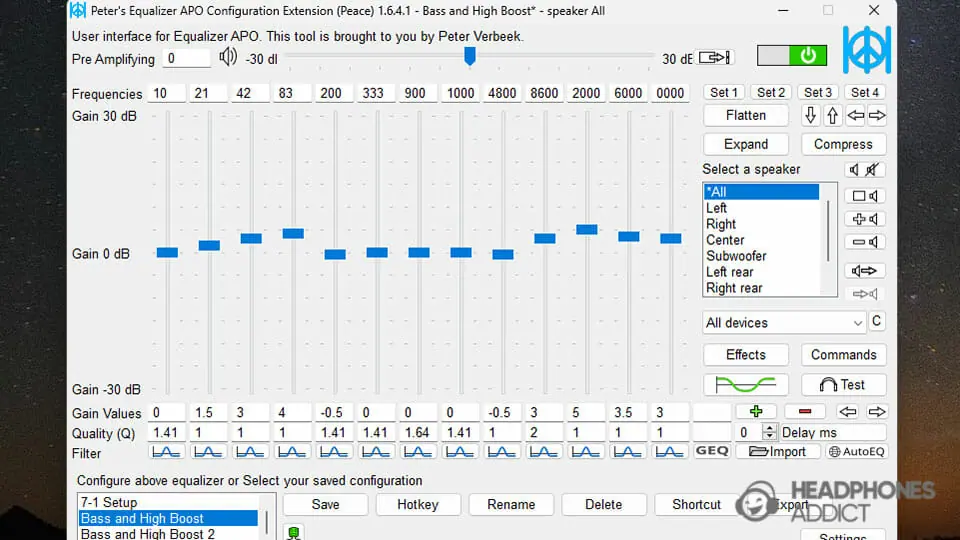Click the down arrow next to Flatten
The image size is (960, 540).
coord(811,116)
